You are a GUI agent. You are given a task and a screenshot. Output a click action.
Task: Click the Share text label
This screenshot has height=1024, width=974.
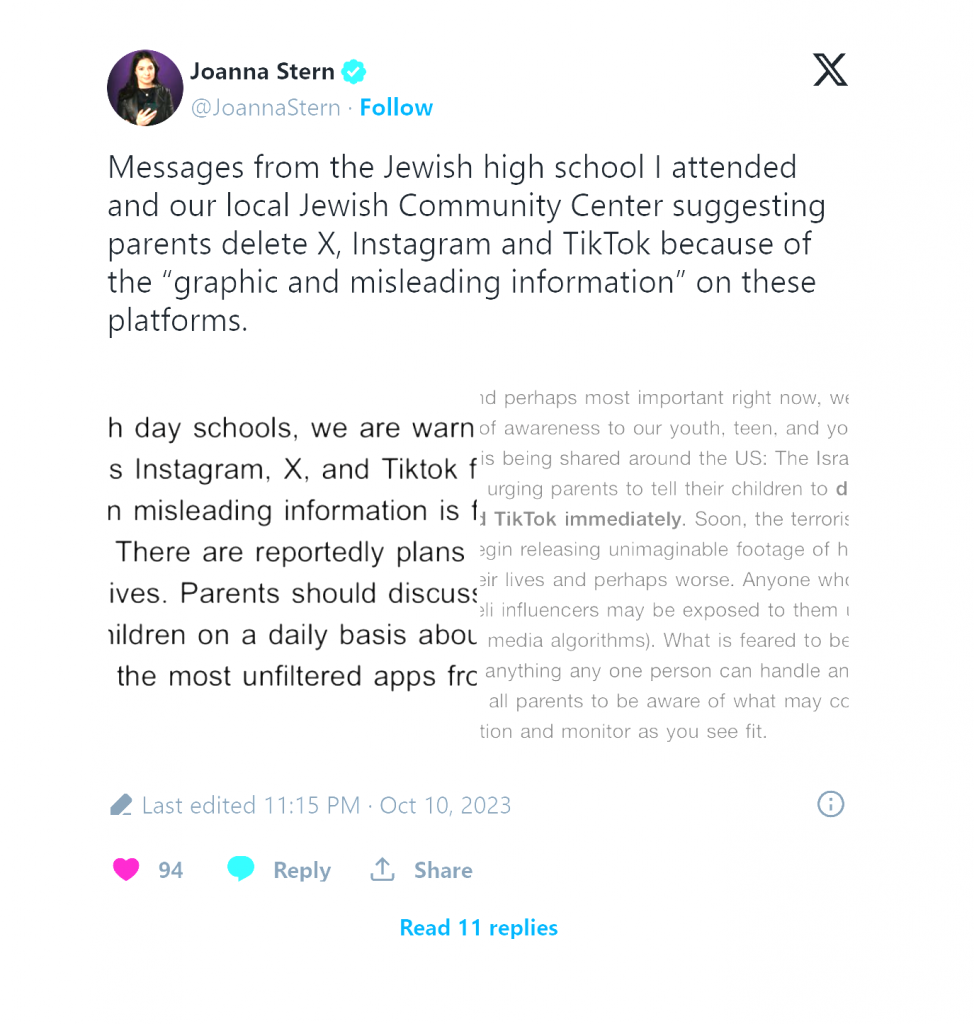pyautogui.click(x=443, y=870)
